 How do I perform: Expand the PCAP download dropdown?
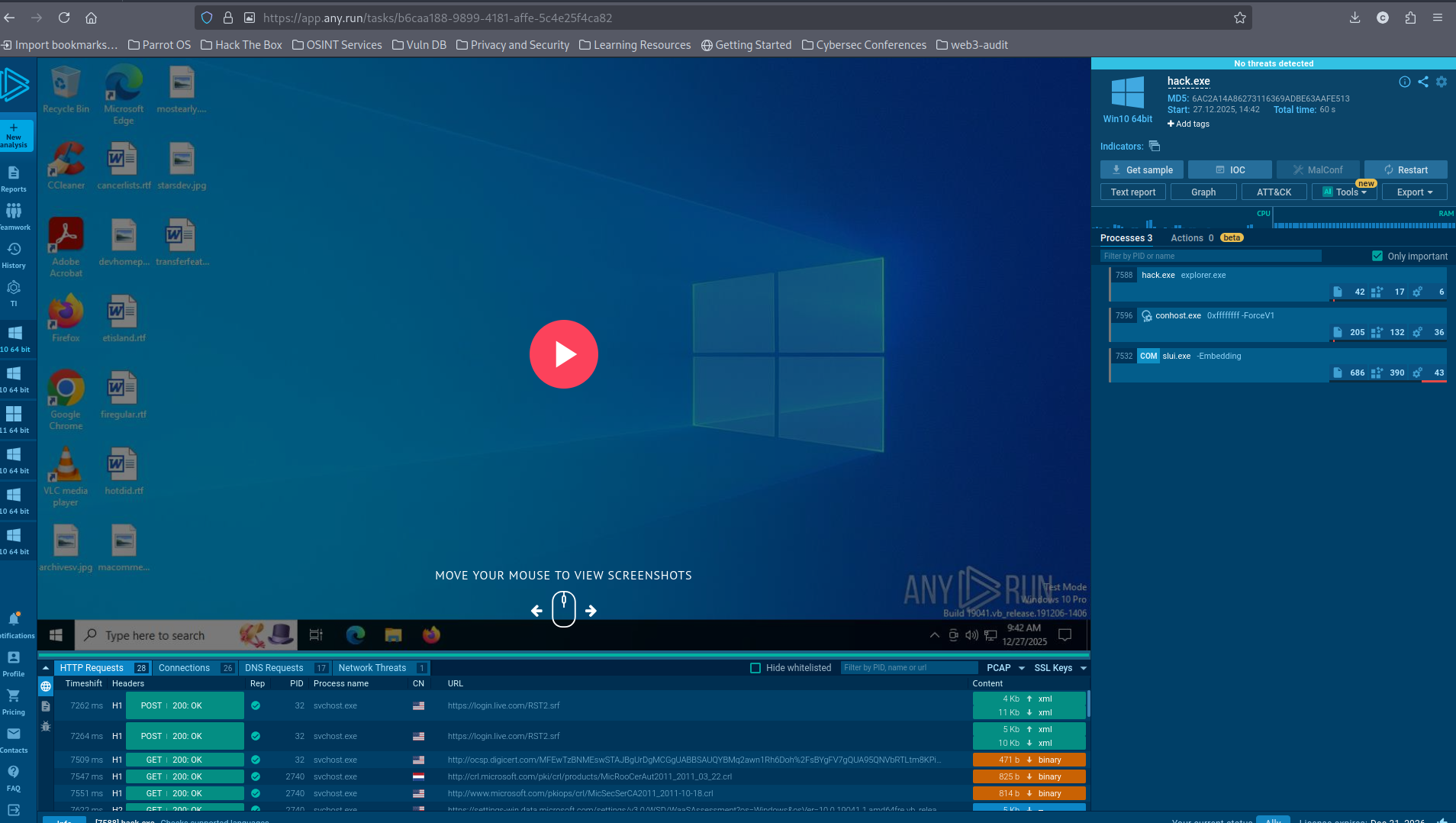[1005, 668]
